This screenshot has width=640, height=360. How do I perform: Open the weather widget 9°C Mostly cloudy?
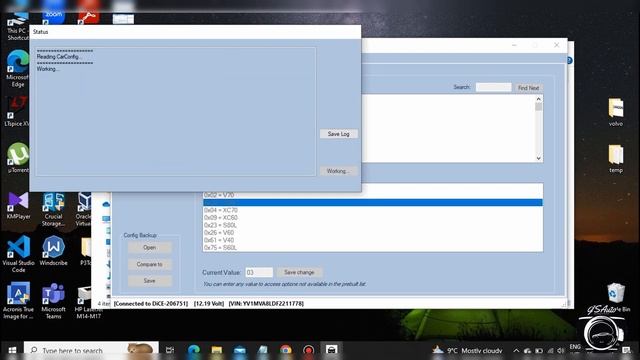[x=467, y=350]
